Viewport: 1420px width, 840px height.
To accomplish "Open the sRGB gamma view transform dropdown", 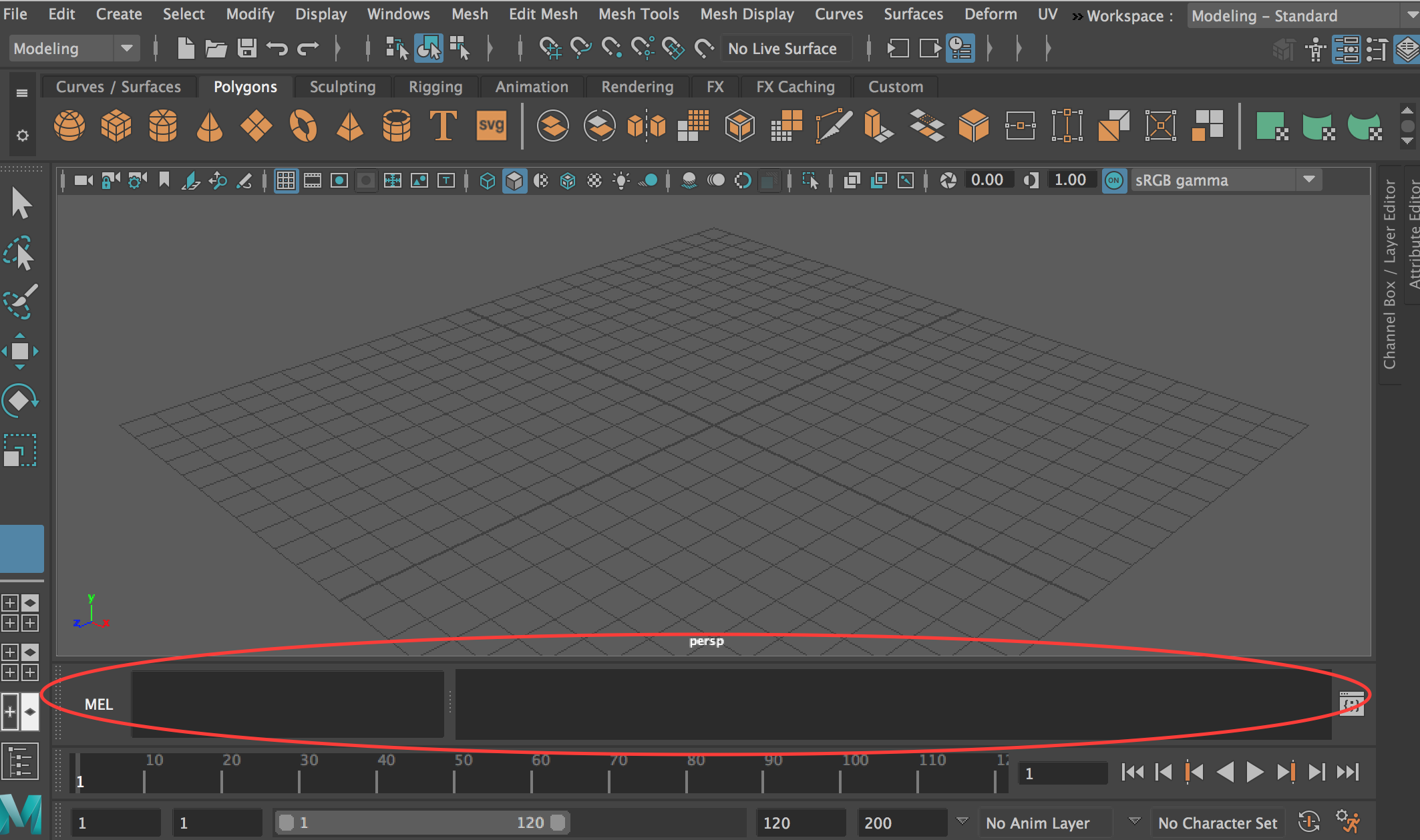I will pos(1226,180).
